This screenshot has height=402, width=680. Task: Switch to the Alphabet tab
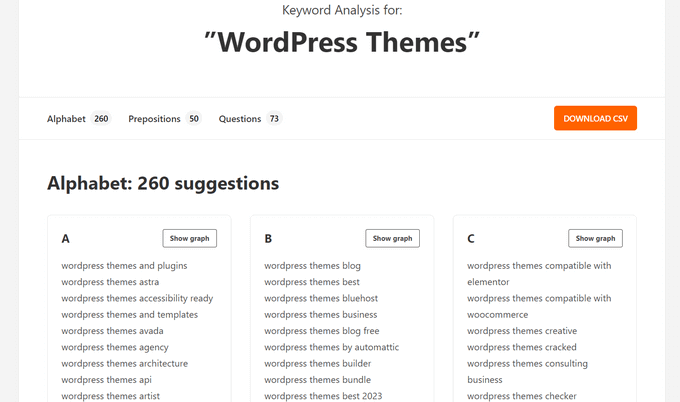[65, 119]
